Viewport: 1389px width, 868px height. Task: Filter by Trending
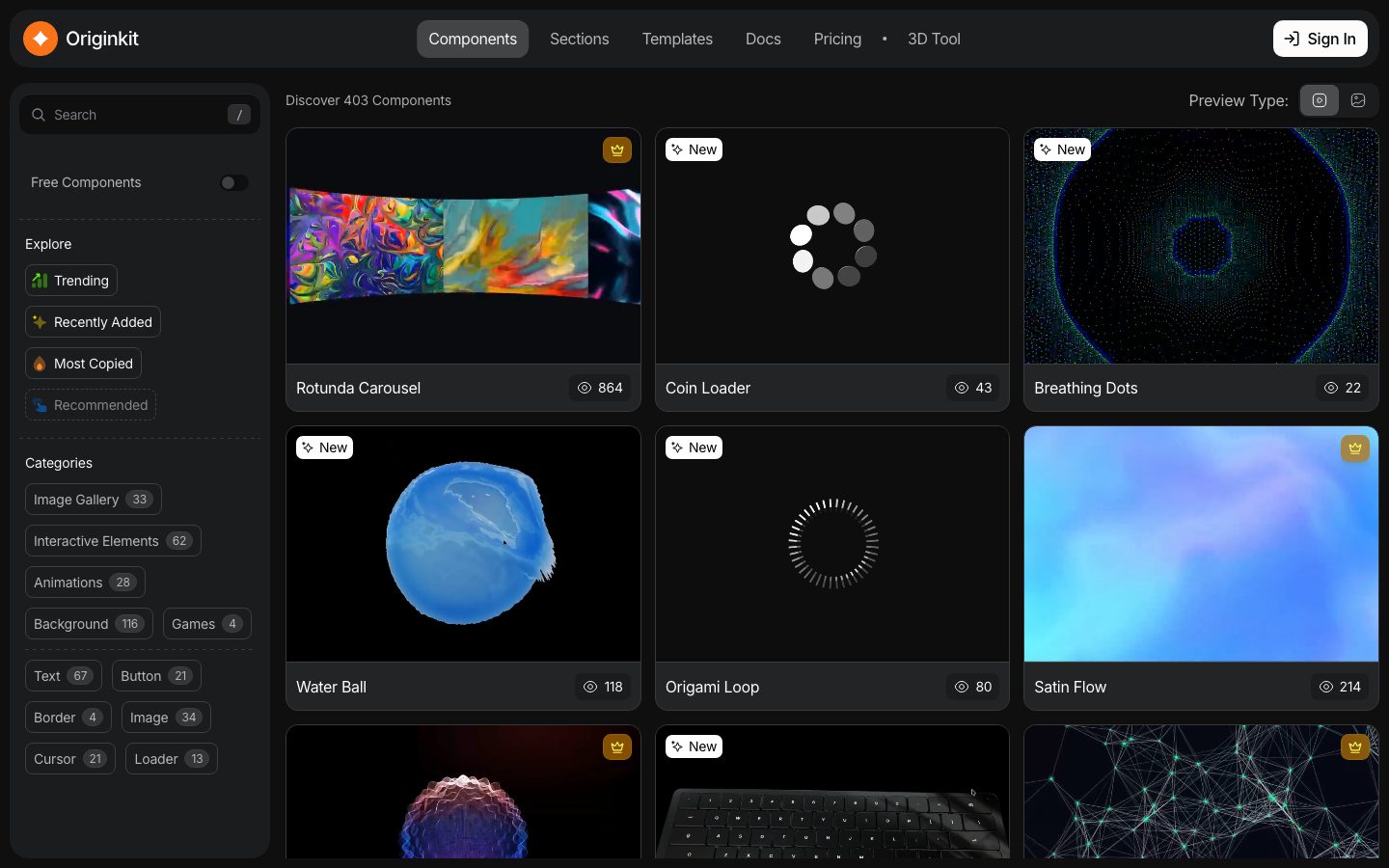[71, 281]
